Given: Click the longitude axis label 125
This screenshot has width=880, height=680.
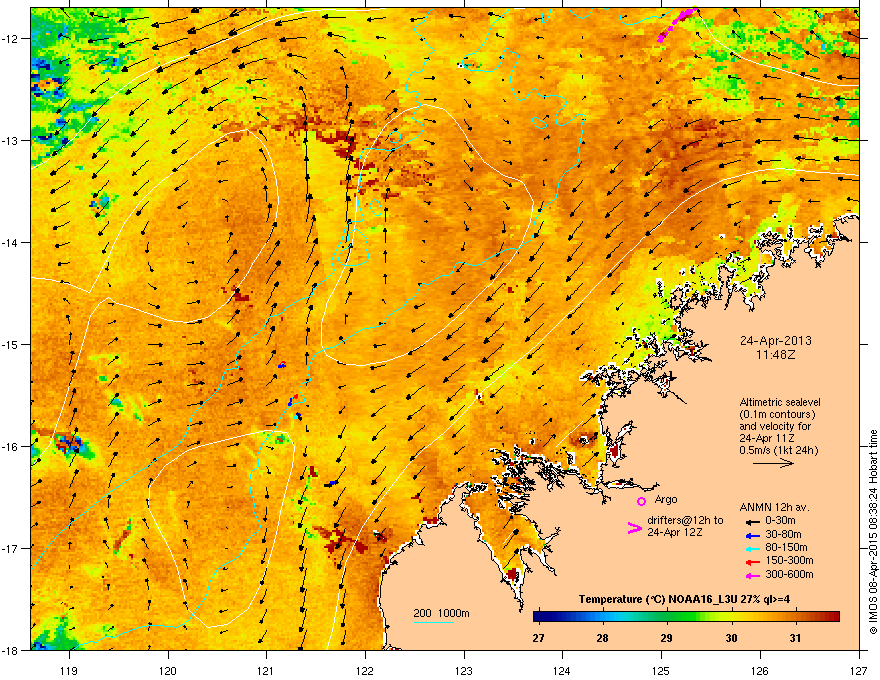Looking at the screenshot, I should (x=661, y=670).
